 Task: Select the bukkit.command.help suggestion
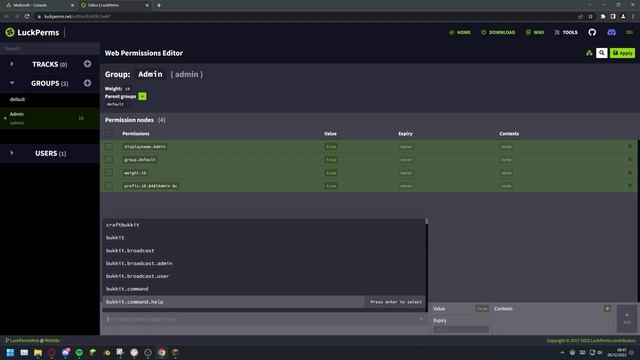[x=264, y=302]
